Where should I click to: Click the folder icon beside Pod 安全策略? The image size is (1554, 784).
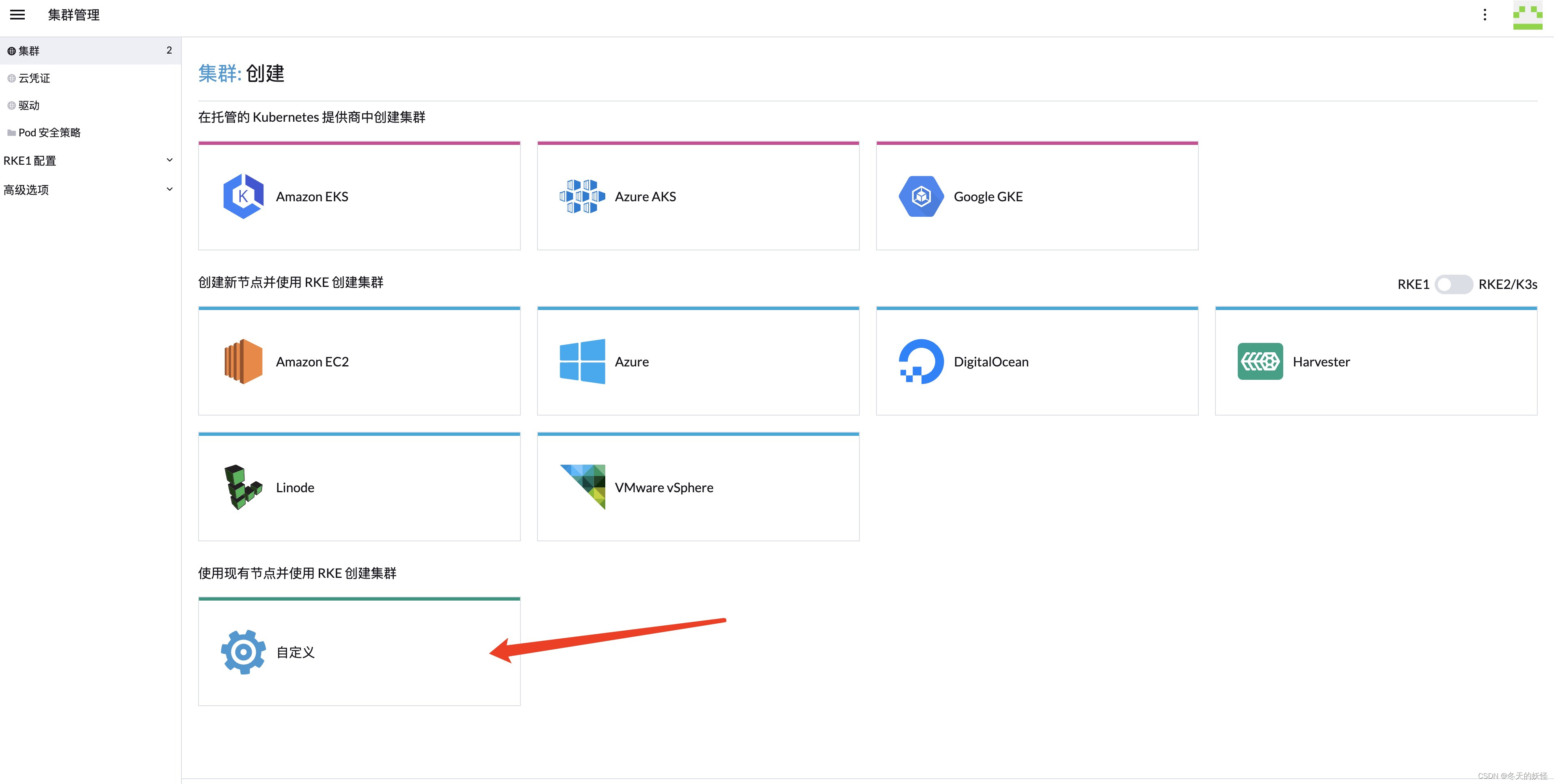coord(11,133)
